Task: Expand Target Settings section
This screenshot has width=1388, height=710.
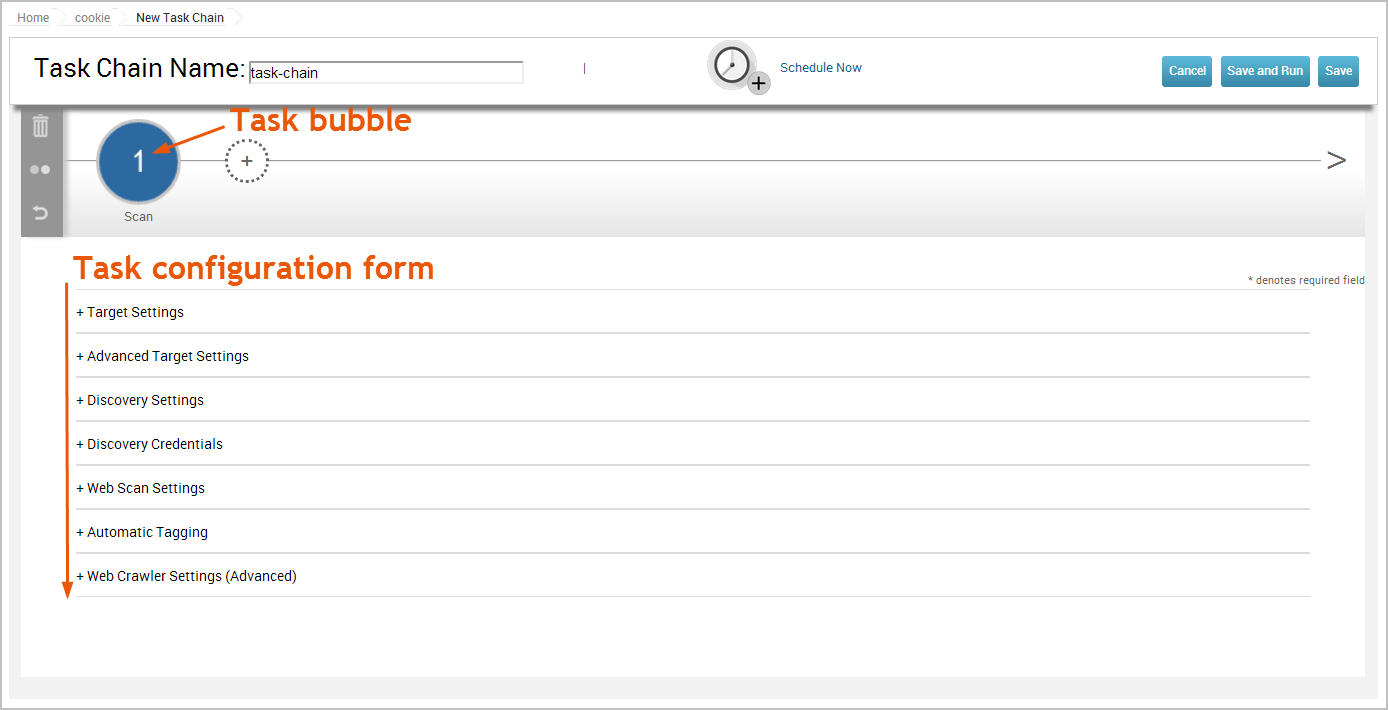Action: coord(130,312)
